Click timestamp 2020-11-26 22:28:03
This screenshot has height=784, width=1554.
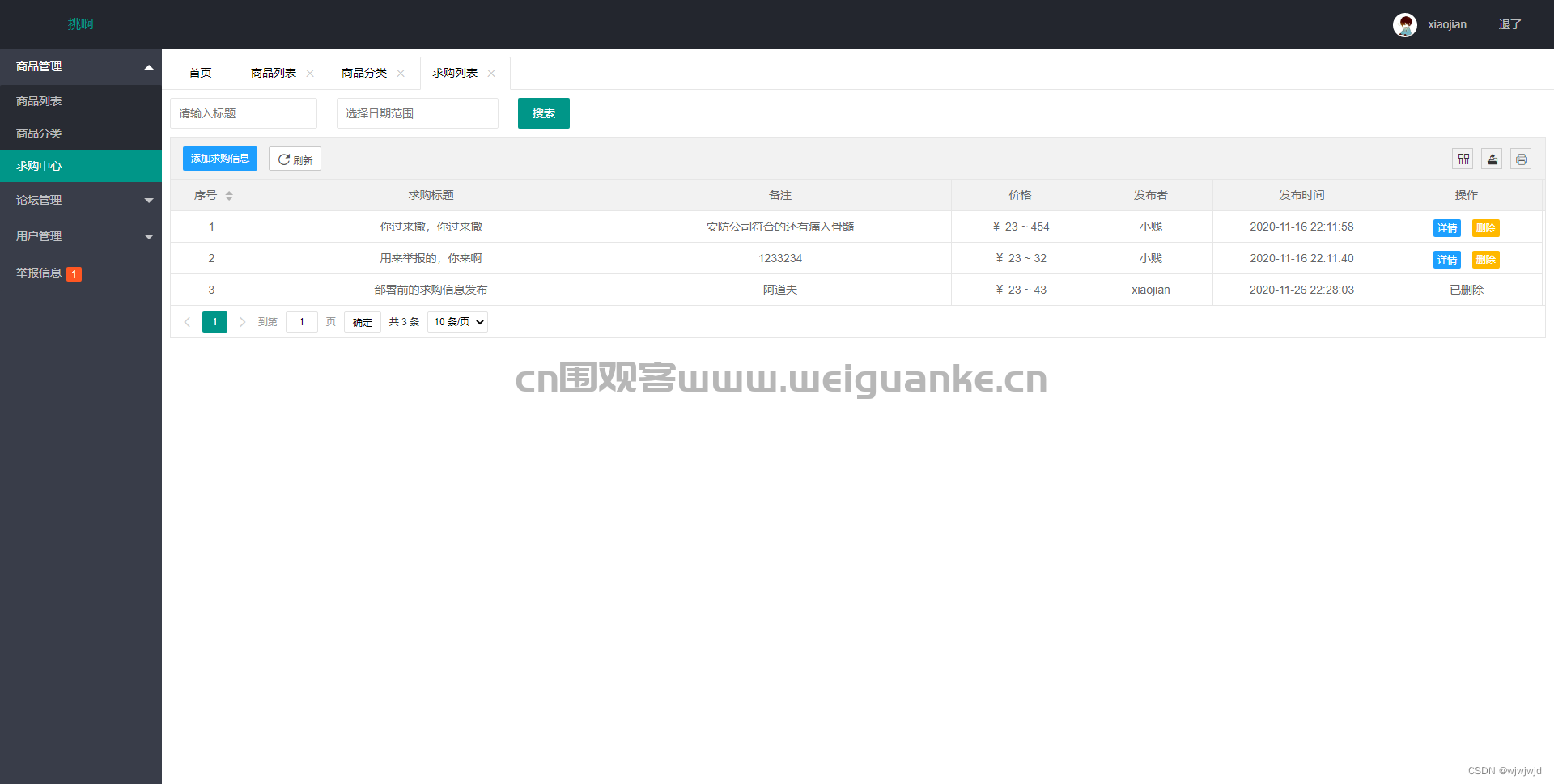pyautogui.click(x=1301, y=290)
